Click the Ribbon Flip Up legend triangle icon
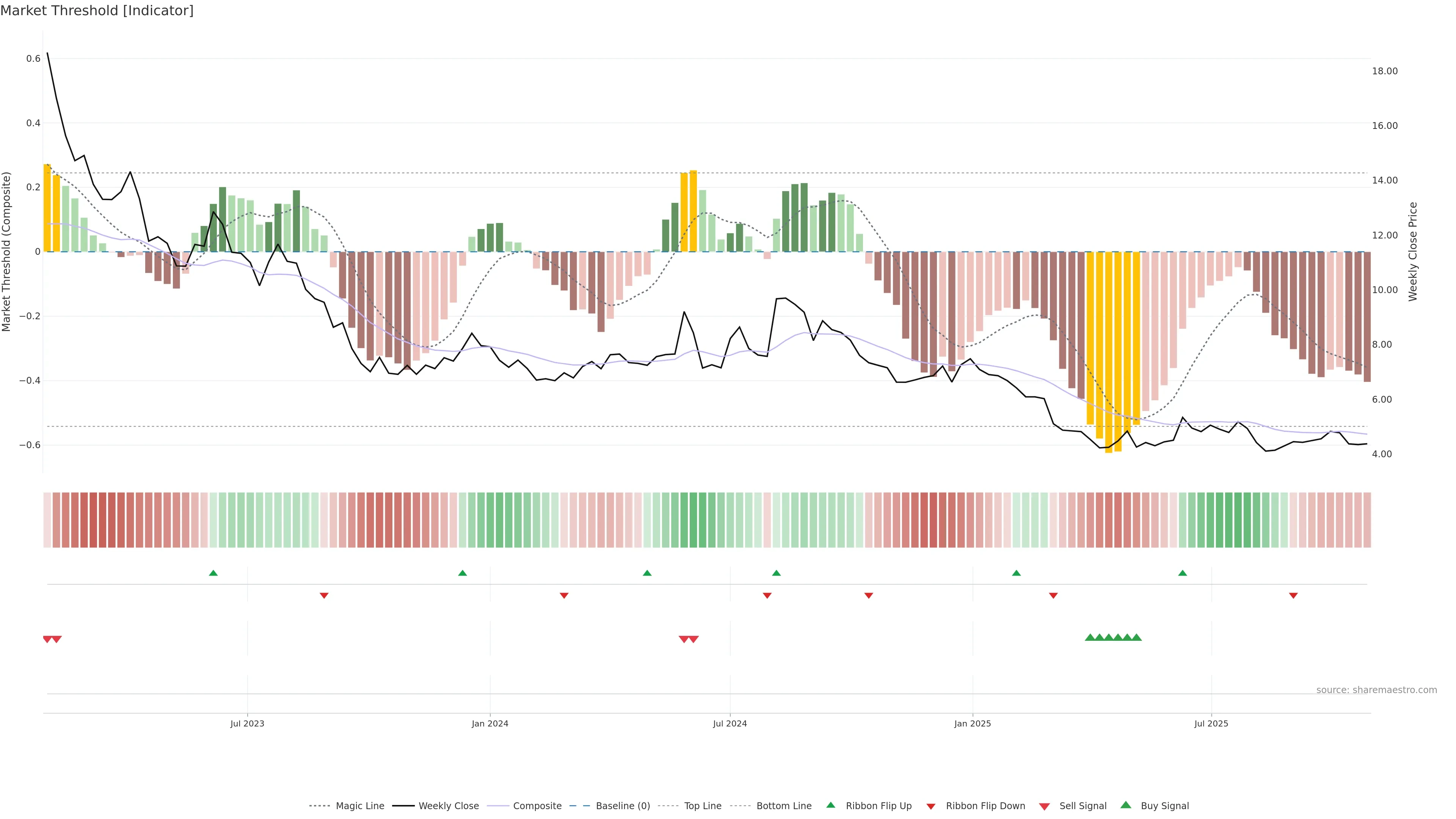Screen dimensions: 1456x819 coord(830,805)
